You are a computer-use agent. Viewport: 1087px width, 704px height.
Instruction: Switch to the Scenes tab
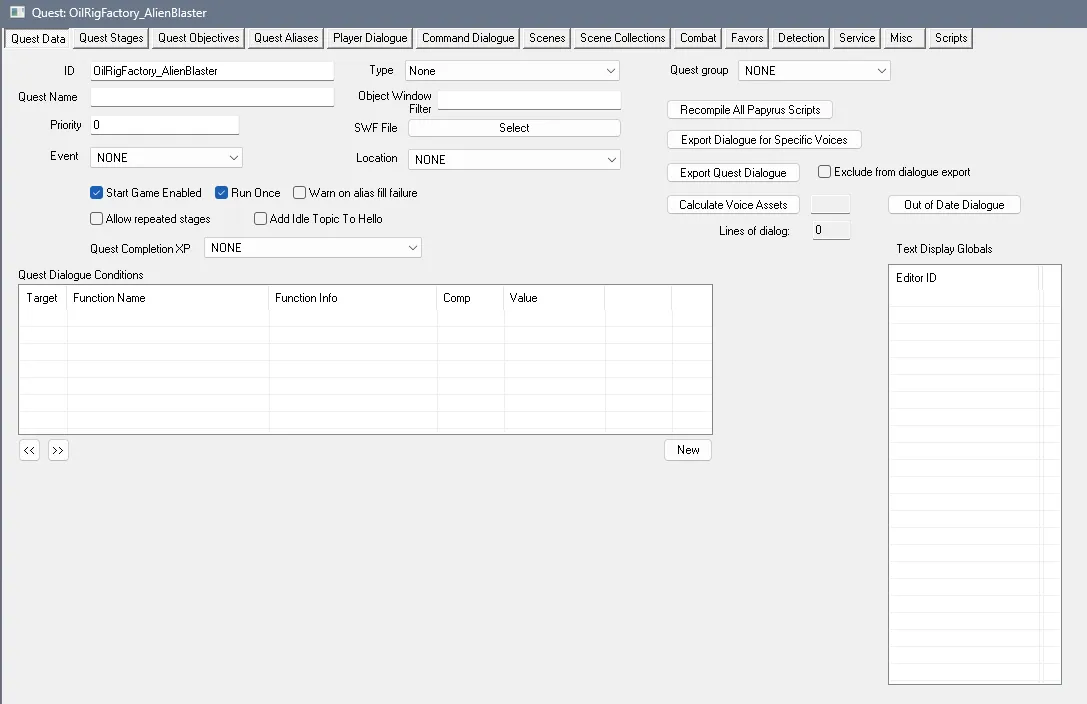(x=546, y=38)
